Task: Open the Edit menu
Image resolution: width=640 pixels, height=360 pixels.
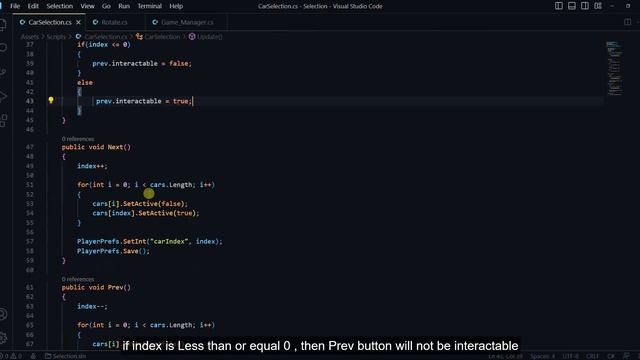Action: coord(33,6)
